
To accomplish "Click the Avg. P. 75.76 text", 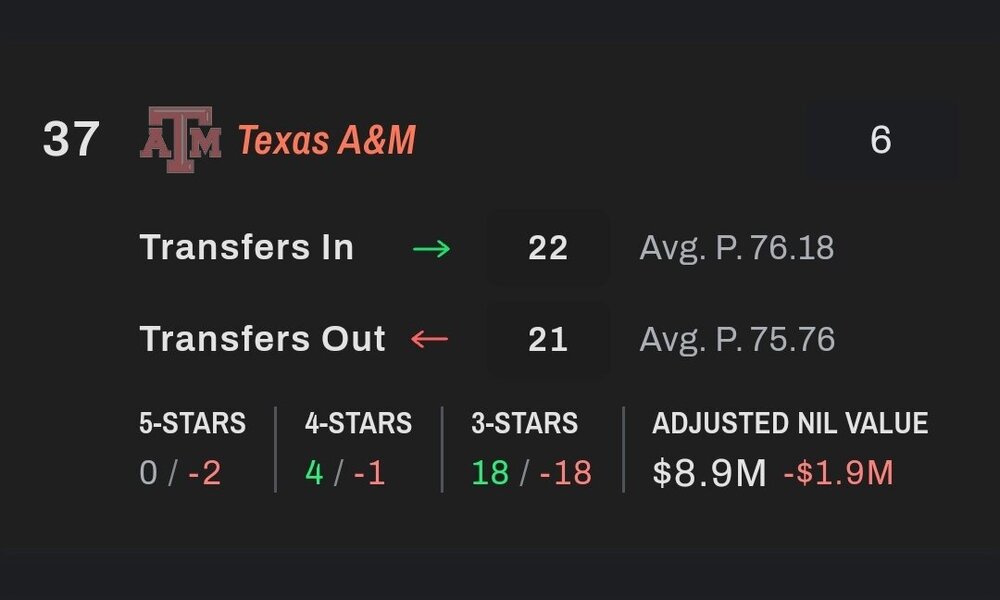I will pyautogui.click(x=737, y=340).
